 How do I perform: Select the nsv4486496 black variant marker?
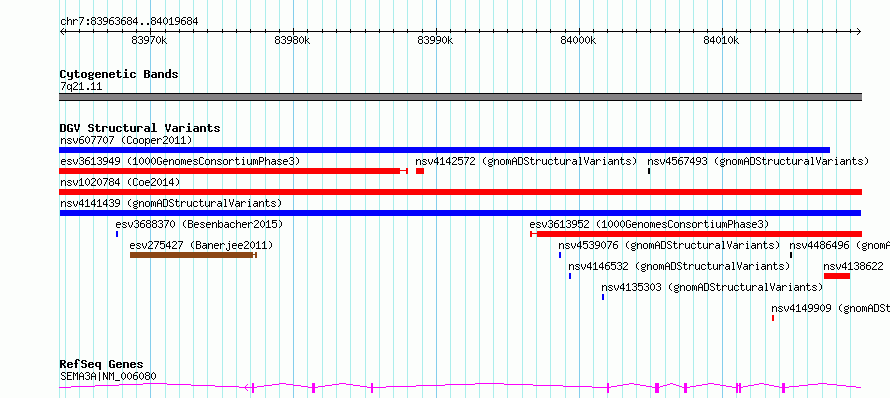click(791, 255)
